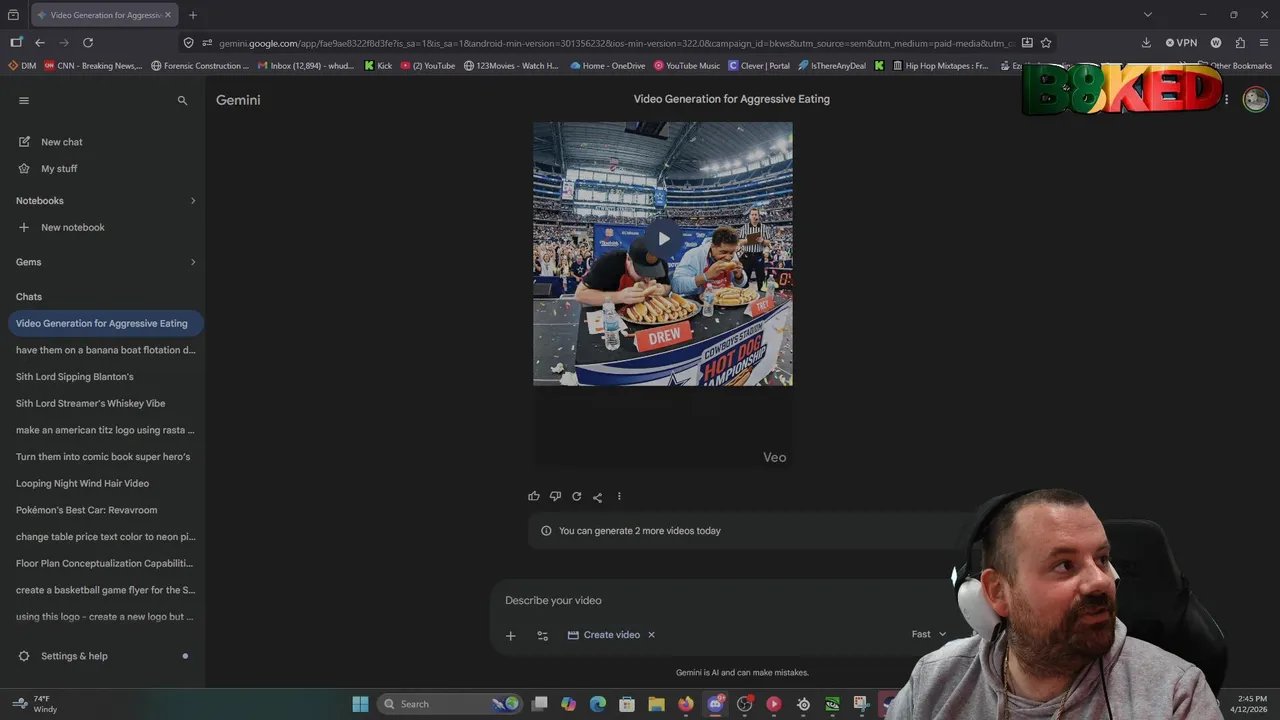This screenshot has height=720, width=1280.
Task: Play the generated hot dog contest video
Action: pos(663,239)
